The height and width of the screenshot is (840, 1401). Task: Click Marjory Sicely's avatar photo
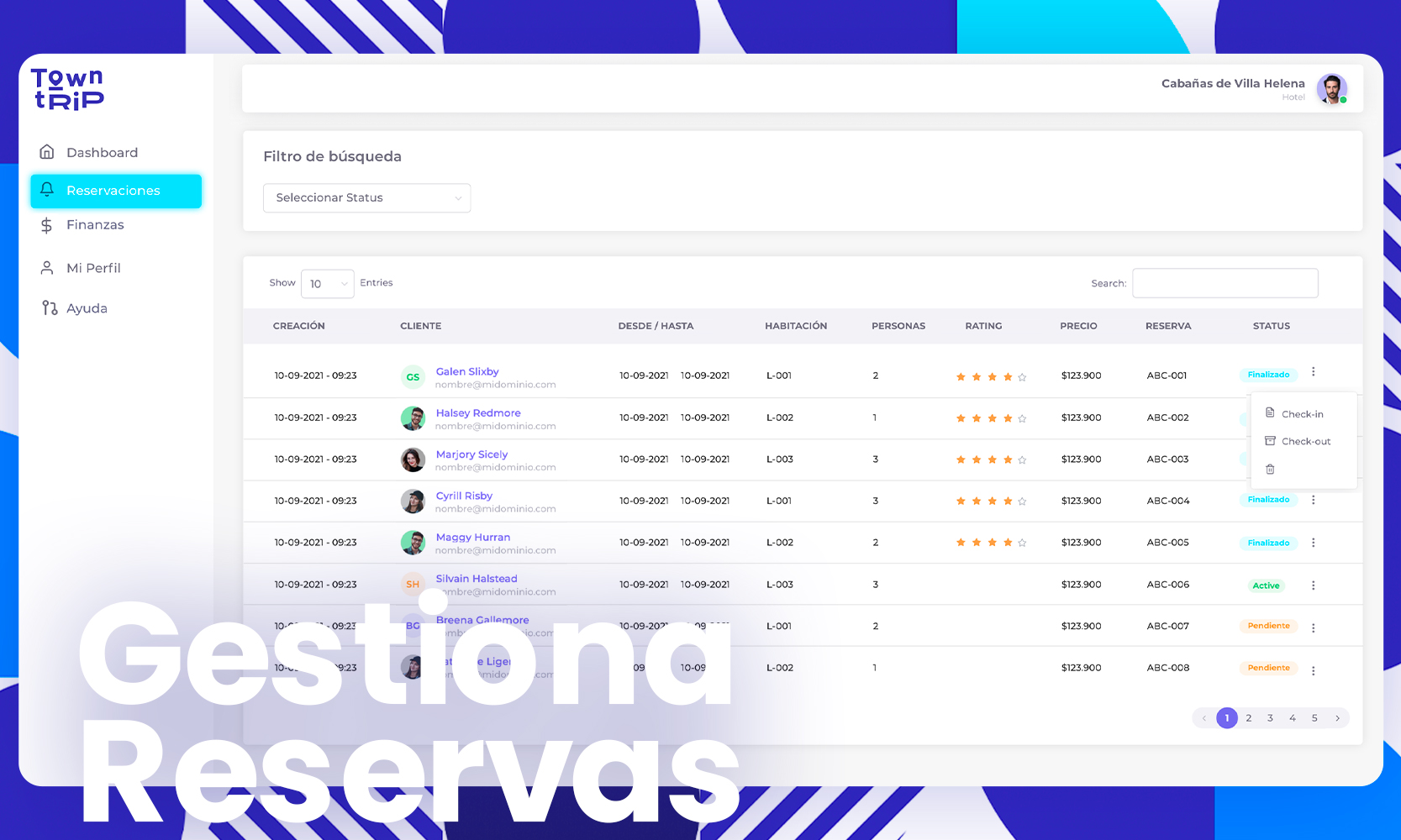coord(413,459)
